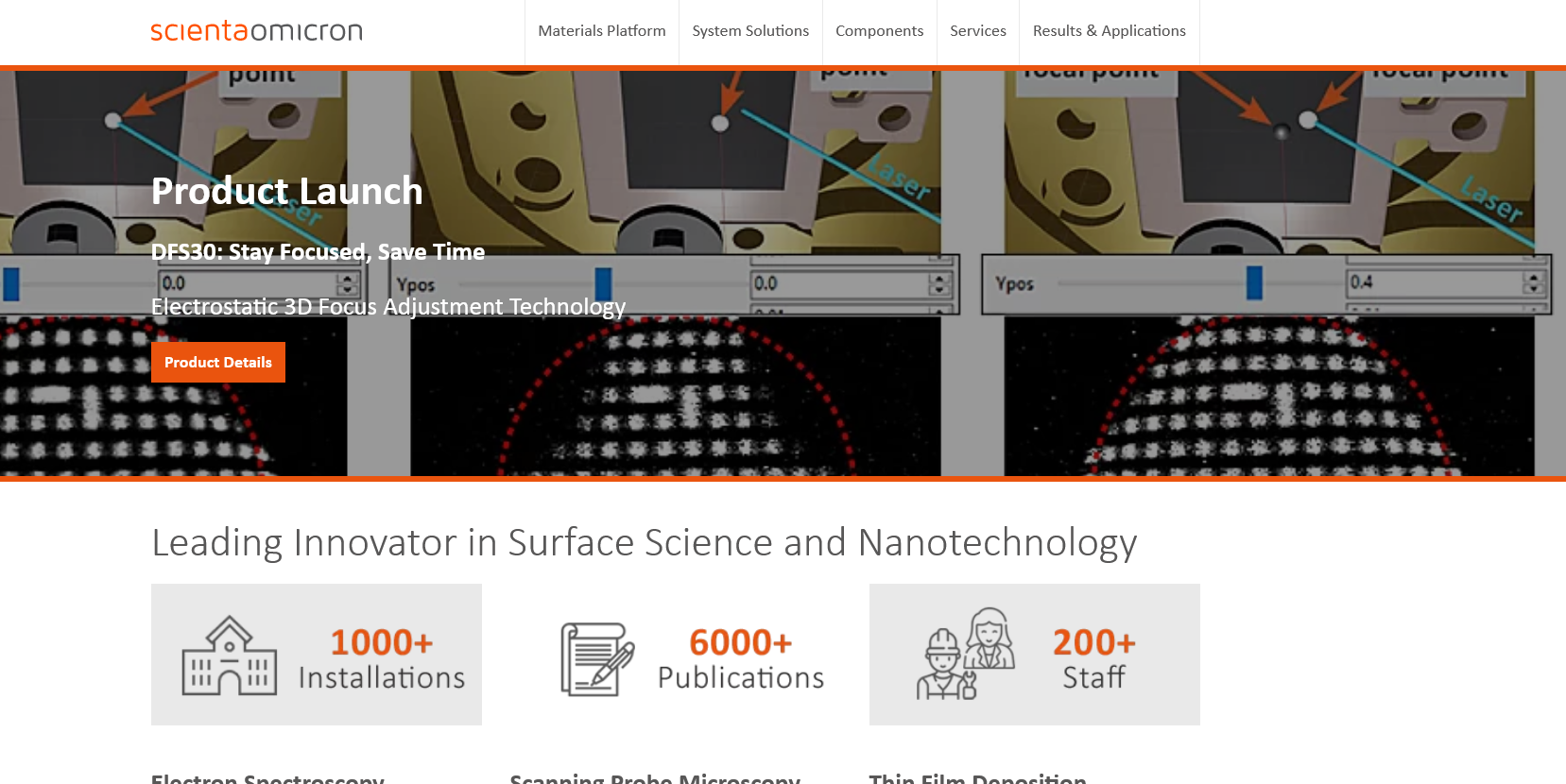
Task: Click the installations building icon
Action: tap(230, 656)
